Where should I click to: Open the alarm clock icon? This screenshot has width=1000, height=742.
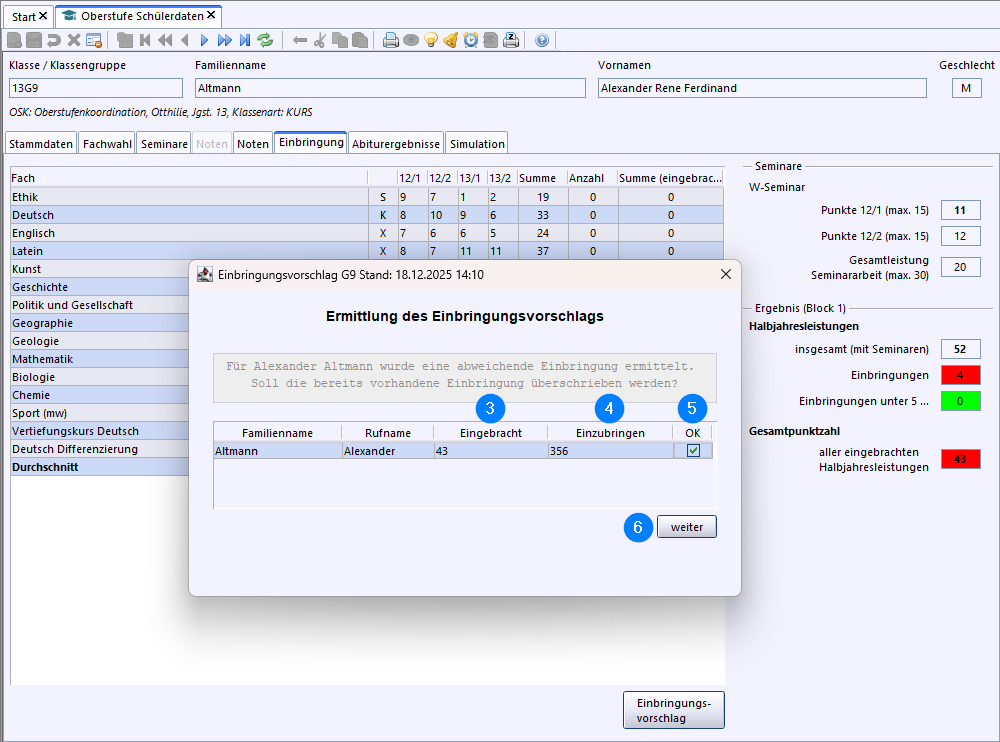pos(471,40)
